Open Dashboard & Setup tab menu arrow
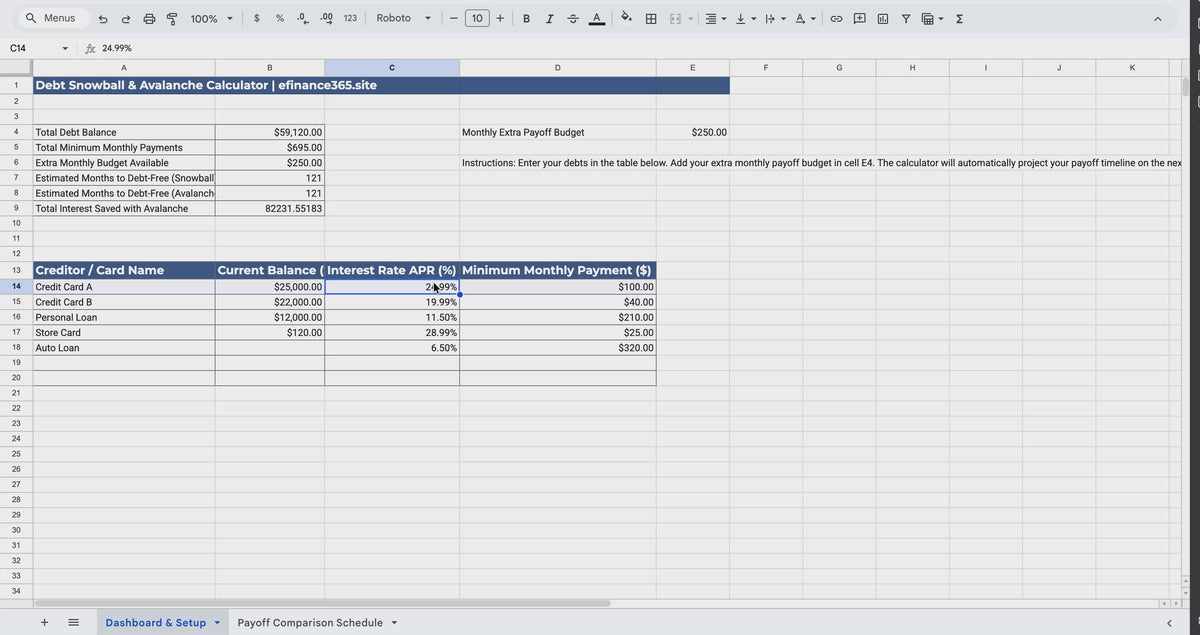The image size is (1200, 635). click(x=217, y=623)
